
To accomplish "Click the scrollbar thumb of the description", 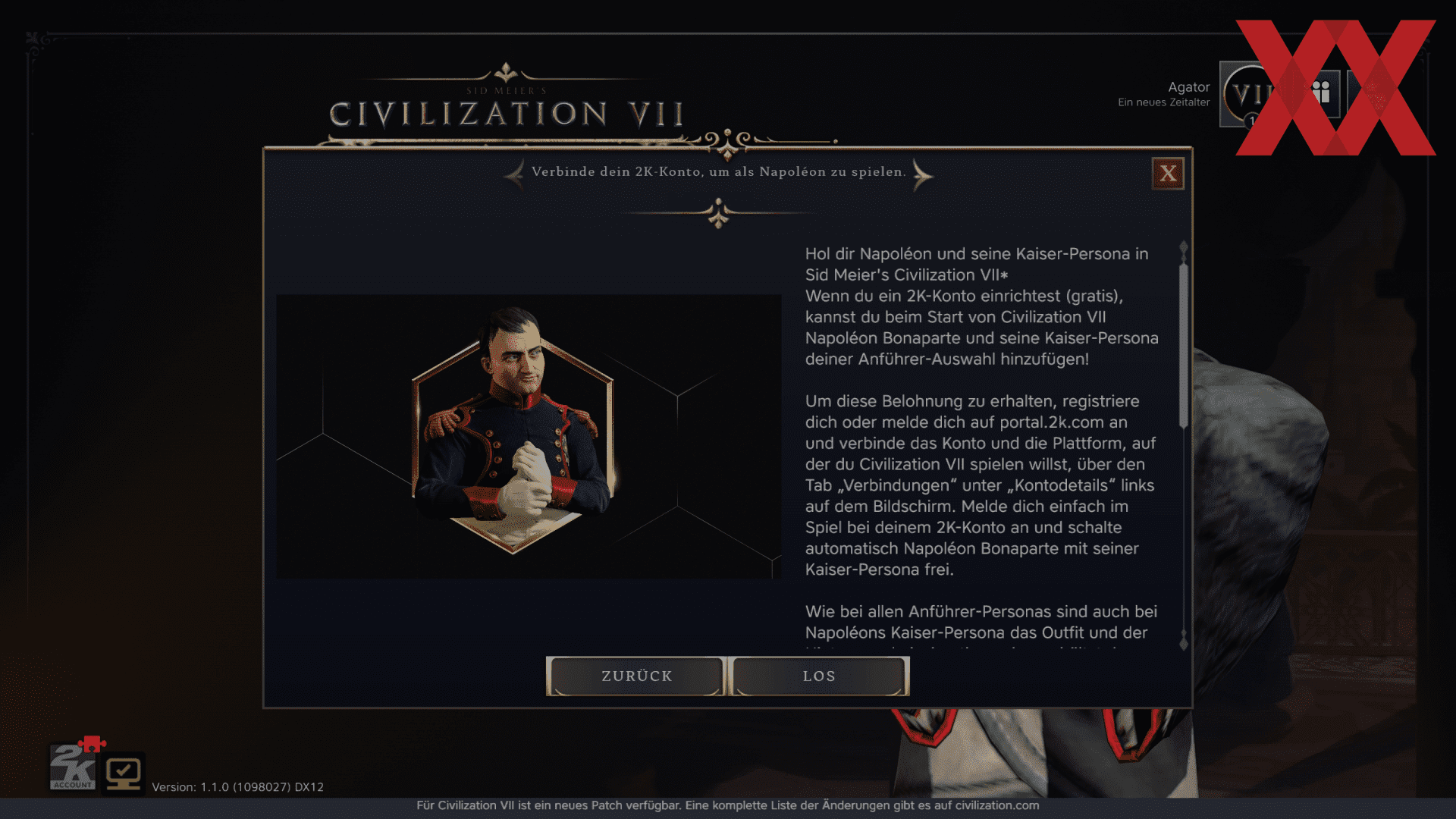I will pyautogui.click(x=1183, y=345).
